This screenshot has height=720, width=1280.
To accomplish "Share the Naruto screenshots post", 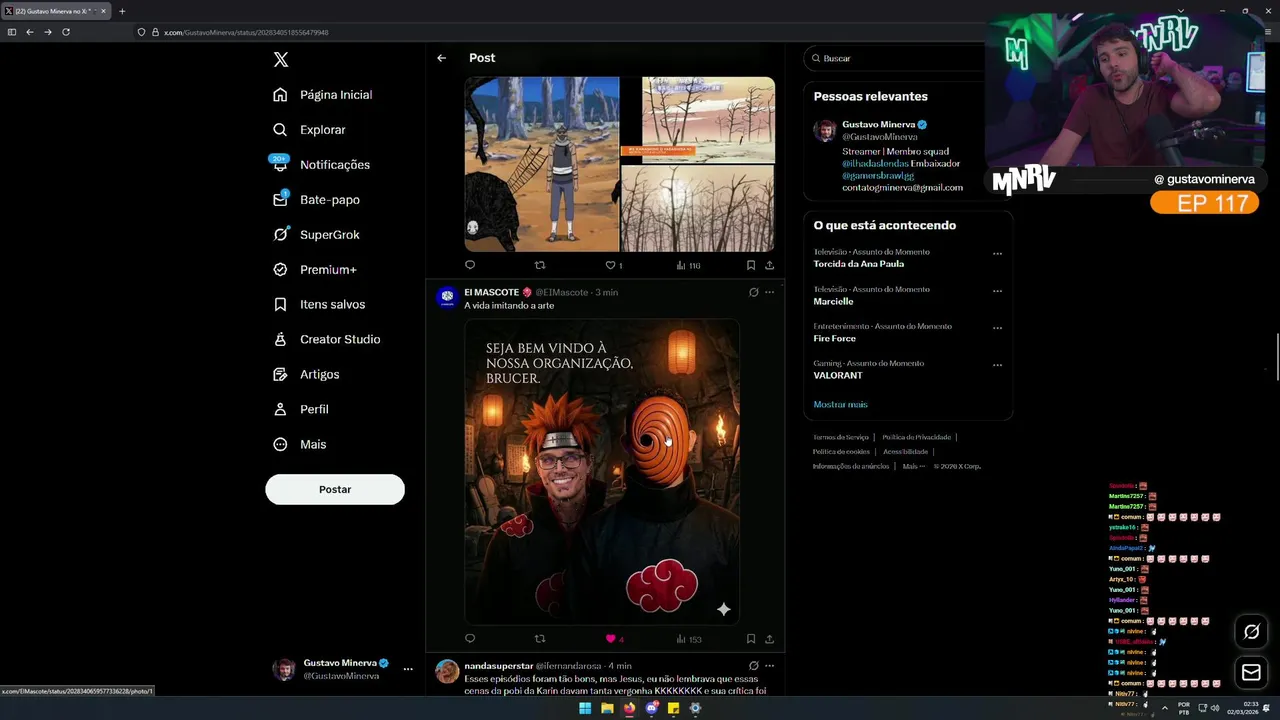I will coord(769,265).
